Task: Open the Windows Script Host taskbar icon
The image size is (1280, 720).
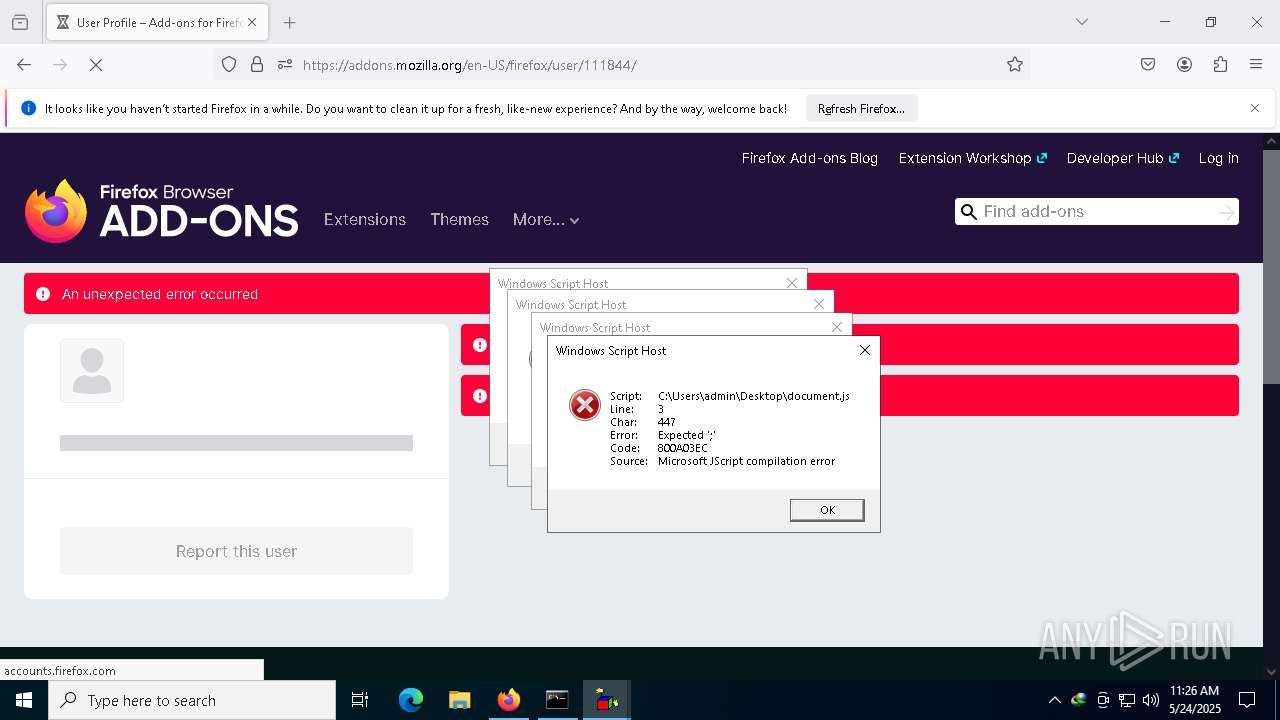Action: 606,700
